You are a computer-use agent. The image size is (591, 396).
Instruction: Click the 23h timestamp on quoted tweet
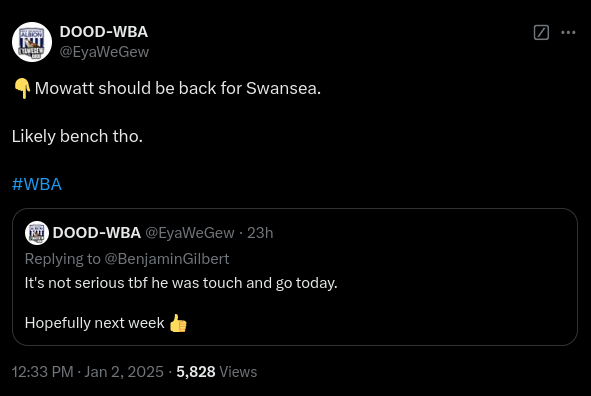click(x=260, y=233)
